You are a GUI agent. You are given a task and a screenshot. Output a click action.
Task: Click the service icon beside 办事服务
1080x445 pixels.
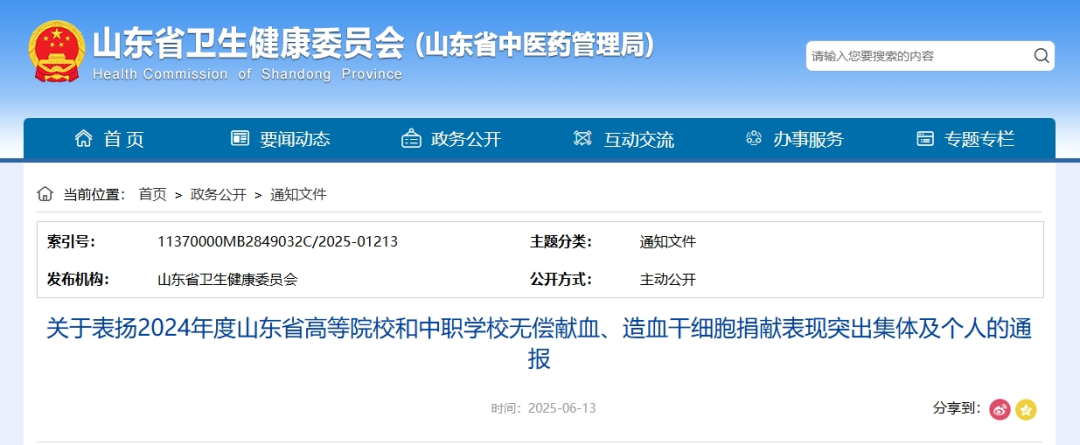754,138
